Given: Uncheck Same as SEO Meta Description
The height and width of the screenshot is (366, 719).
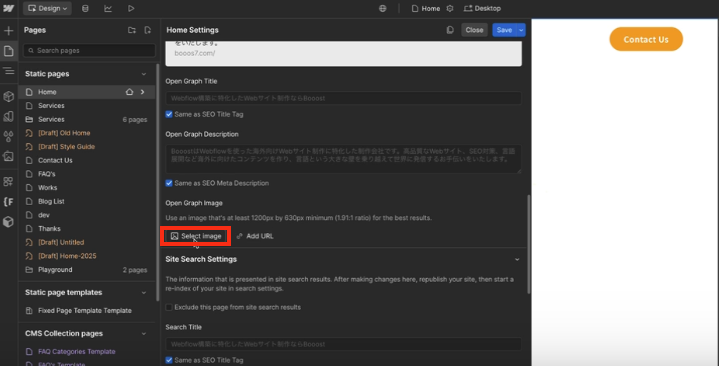Looking at the screenshot, I should 169,183.
